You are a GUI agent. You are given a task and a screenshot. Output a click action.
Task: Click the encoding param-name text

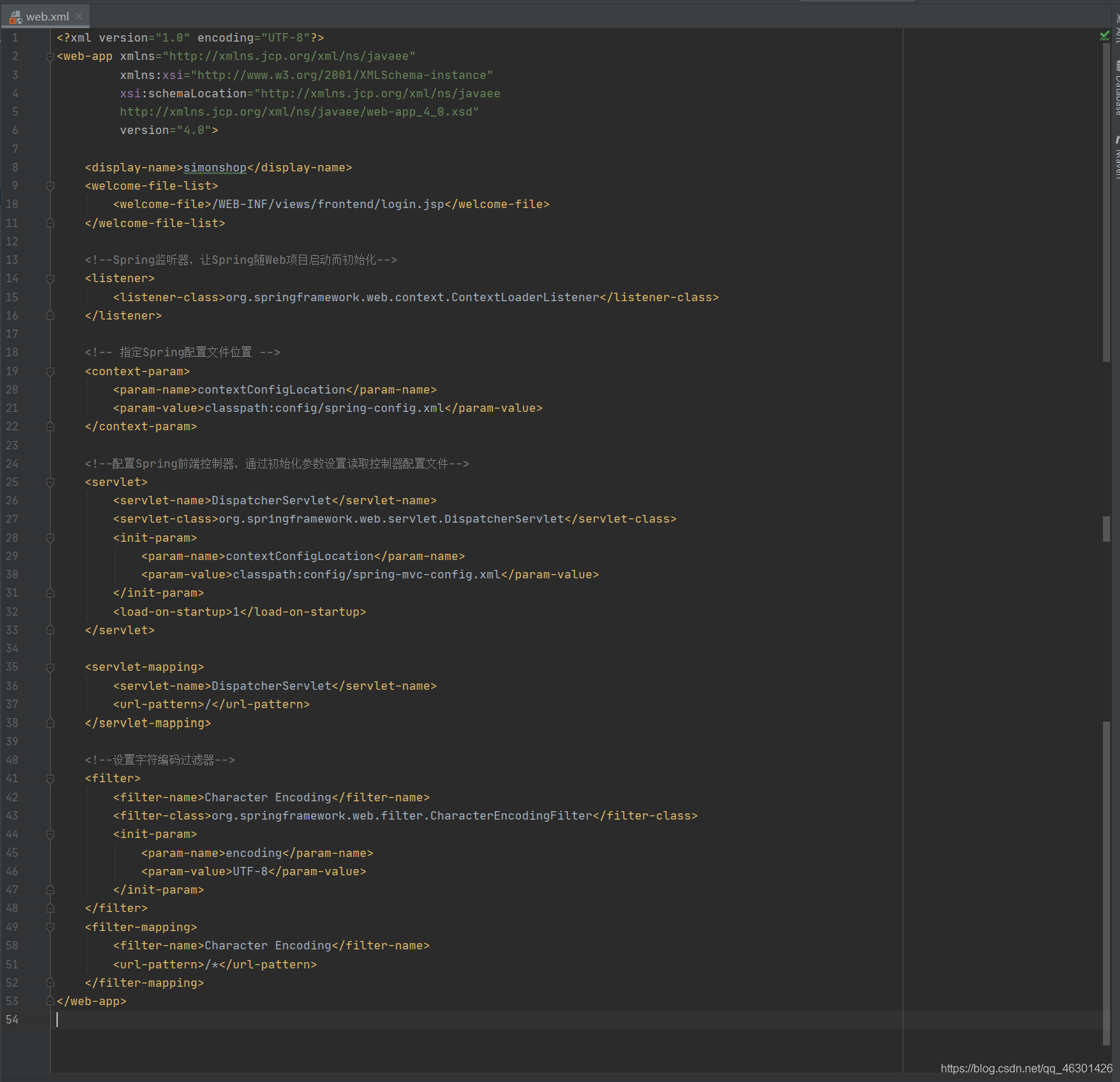point(254,853)
